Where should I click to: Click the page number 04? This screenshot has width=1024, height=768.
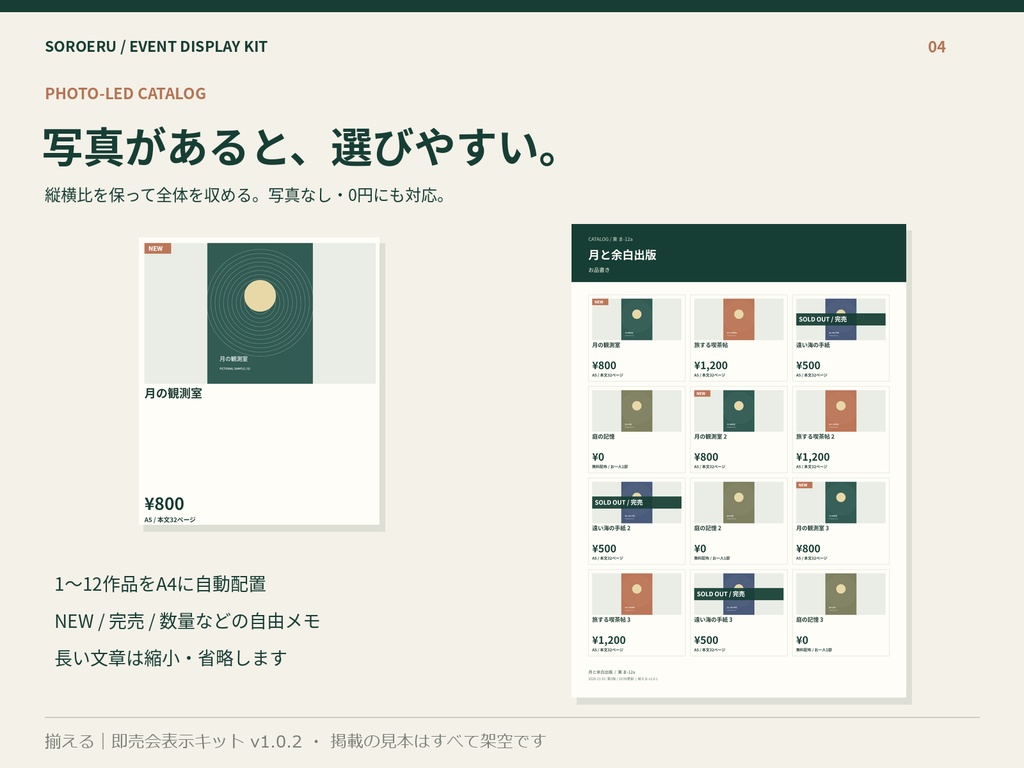[936, 47]
